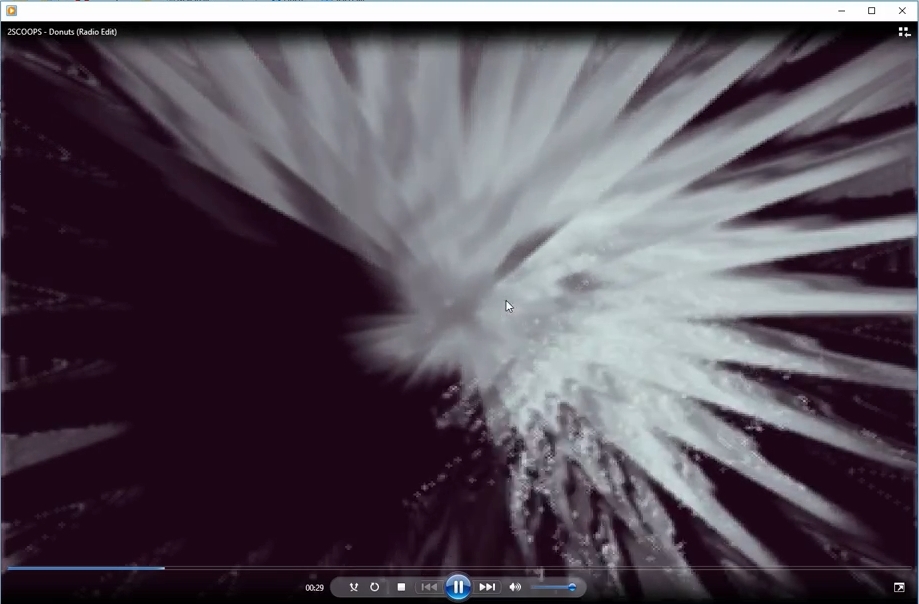Go to the previous track

pos(429,587)
